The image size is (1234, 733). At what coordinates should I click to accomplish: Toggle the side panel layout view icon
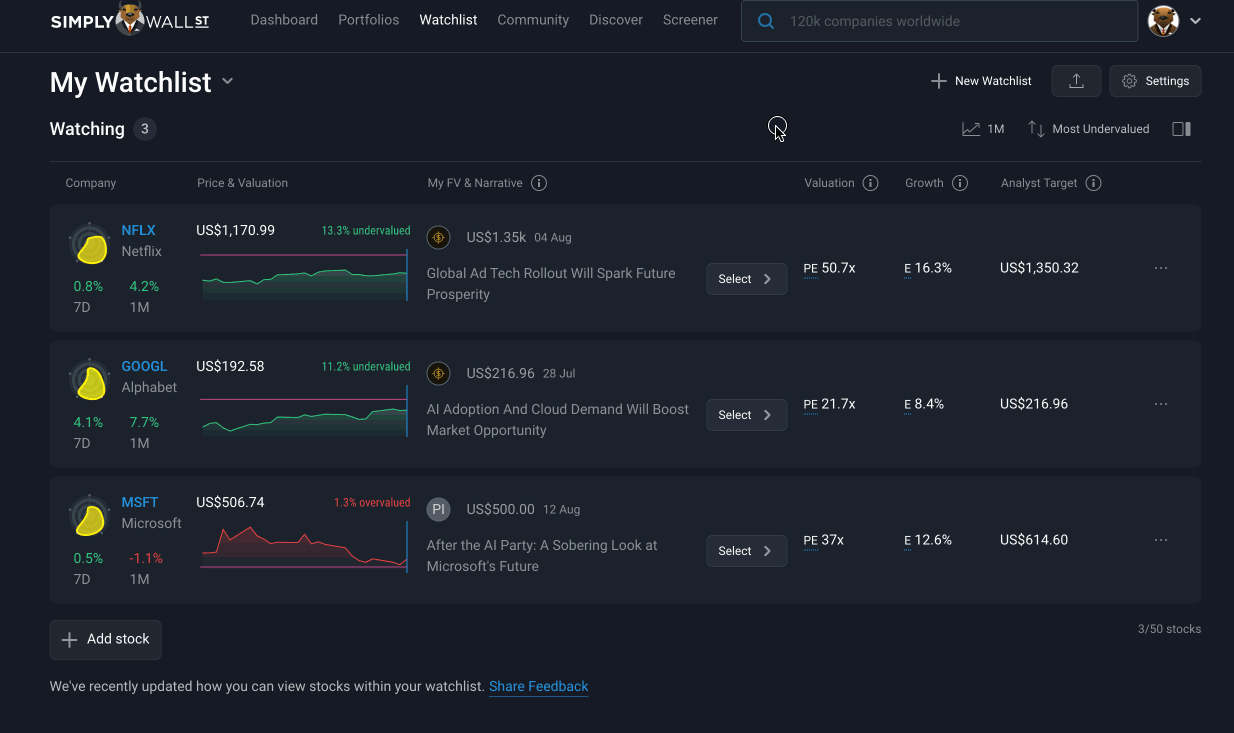pyautogui.click(x=1181, y=129)
